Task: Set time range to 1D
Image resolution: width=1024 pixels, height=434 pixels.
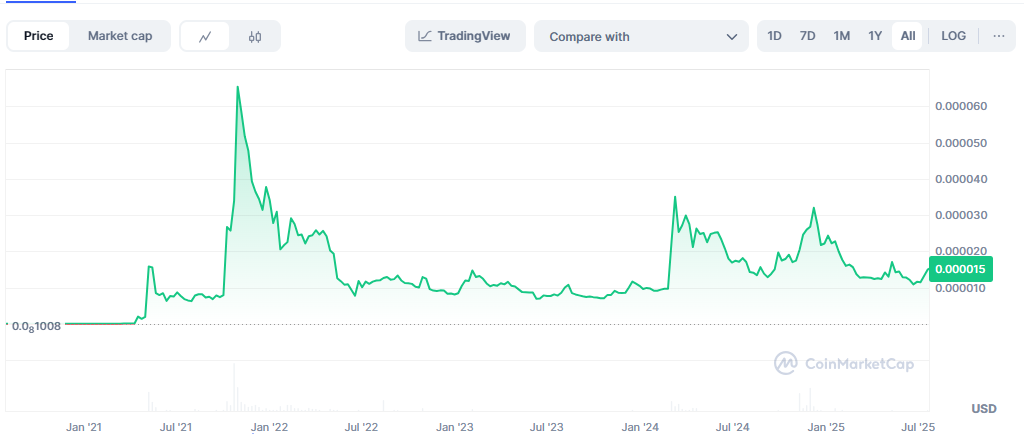Action: coord(774,36)
